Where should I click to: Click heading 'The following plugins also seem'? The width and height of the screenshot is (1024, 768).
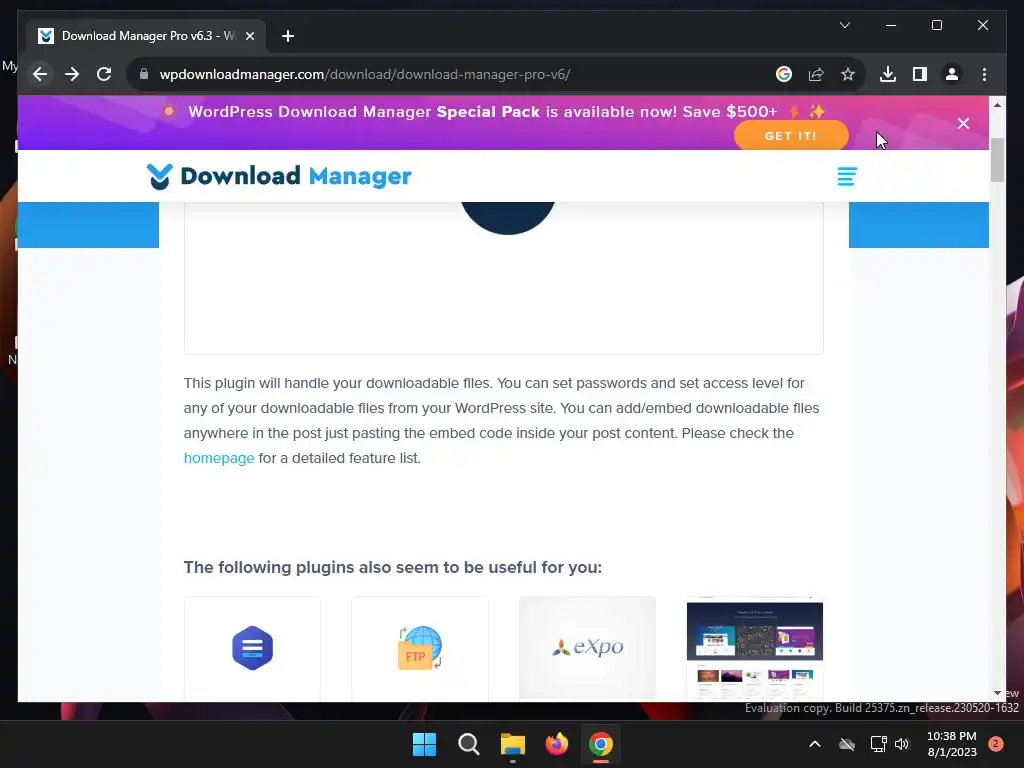pos(392,568)
